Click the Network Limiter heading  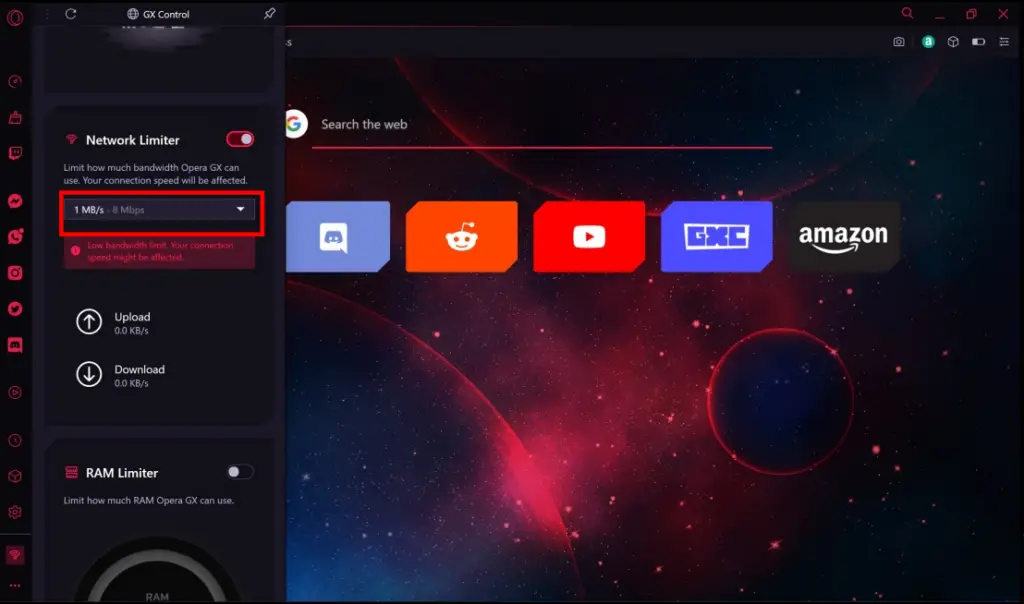coord(133,140)
